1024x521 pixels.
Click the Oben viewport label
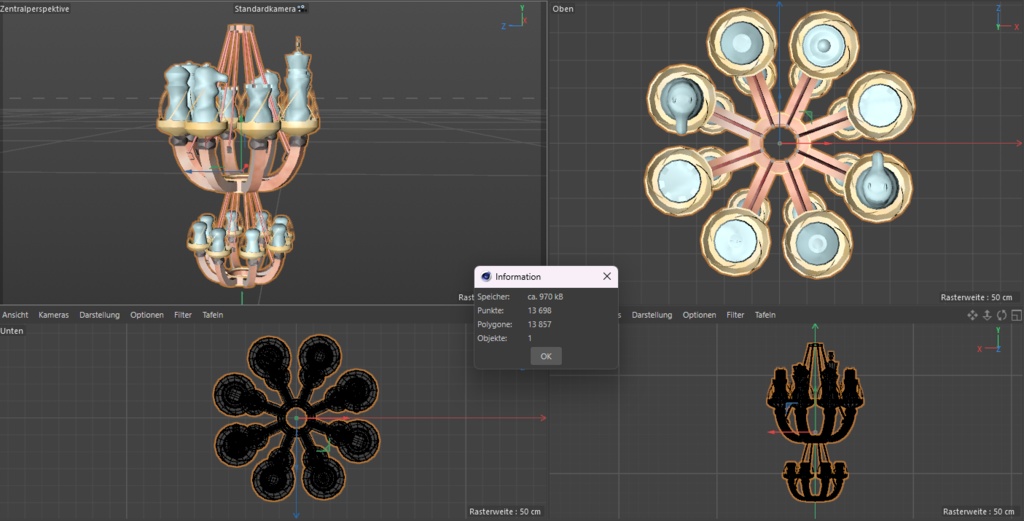563,8
